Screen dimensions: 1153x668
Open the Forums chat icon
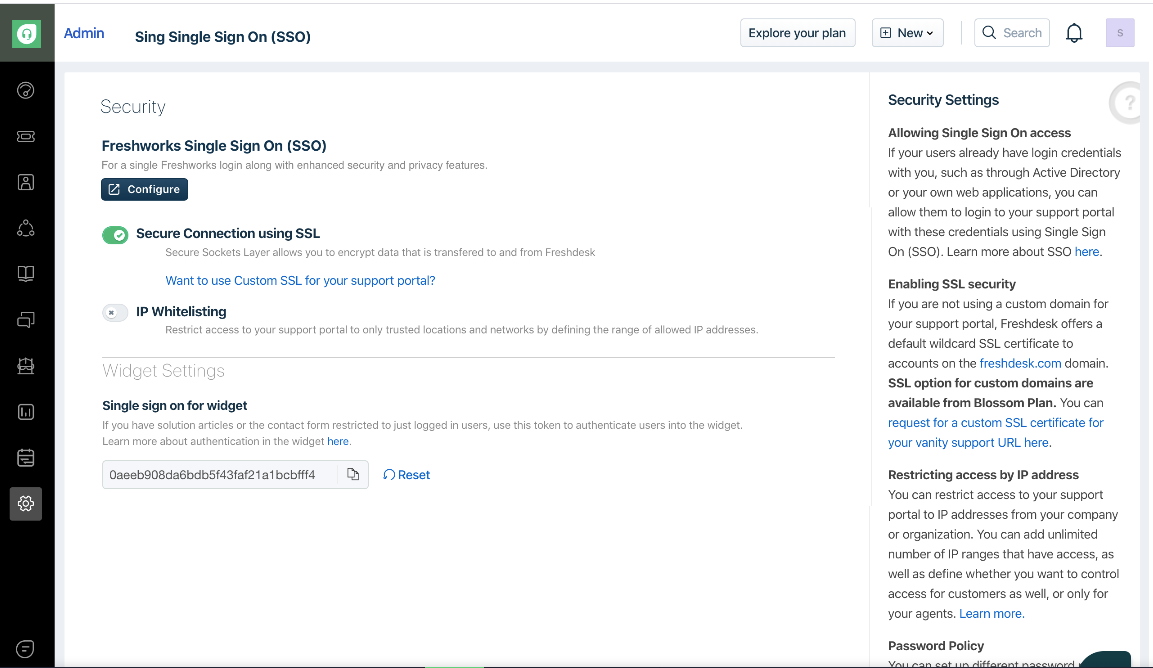click(26, 320)
